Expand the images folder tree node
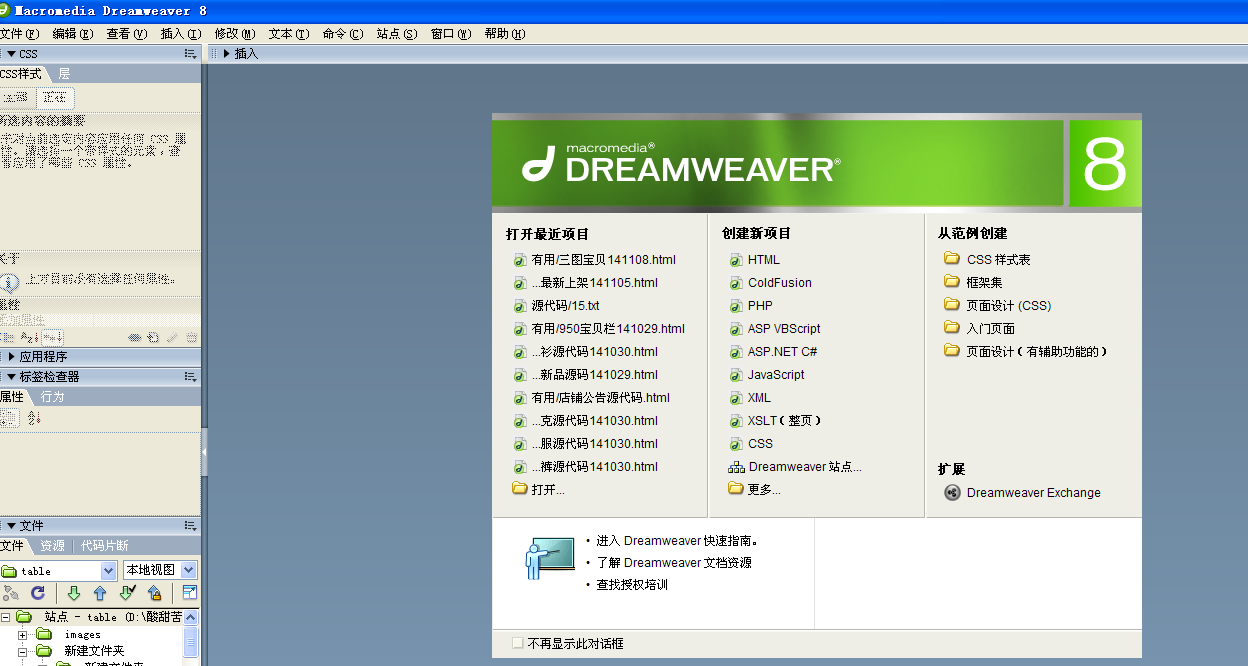Screen dimensions: 1248x666 [22, 635]
